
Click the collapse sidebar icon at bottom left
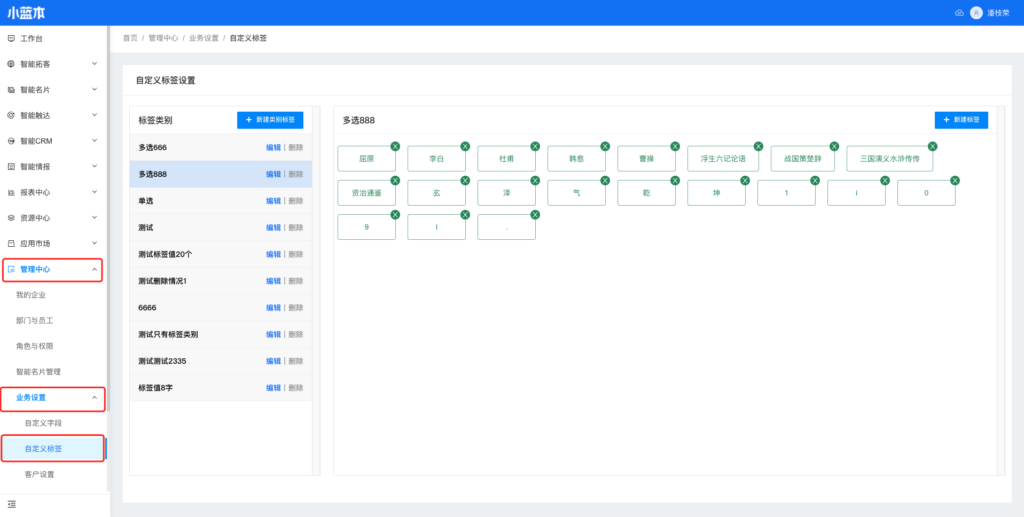click(x=12, y=504)
